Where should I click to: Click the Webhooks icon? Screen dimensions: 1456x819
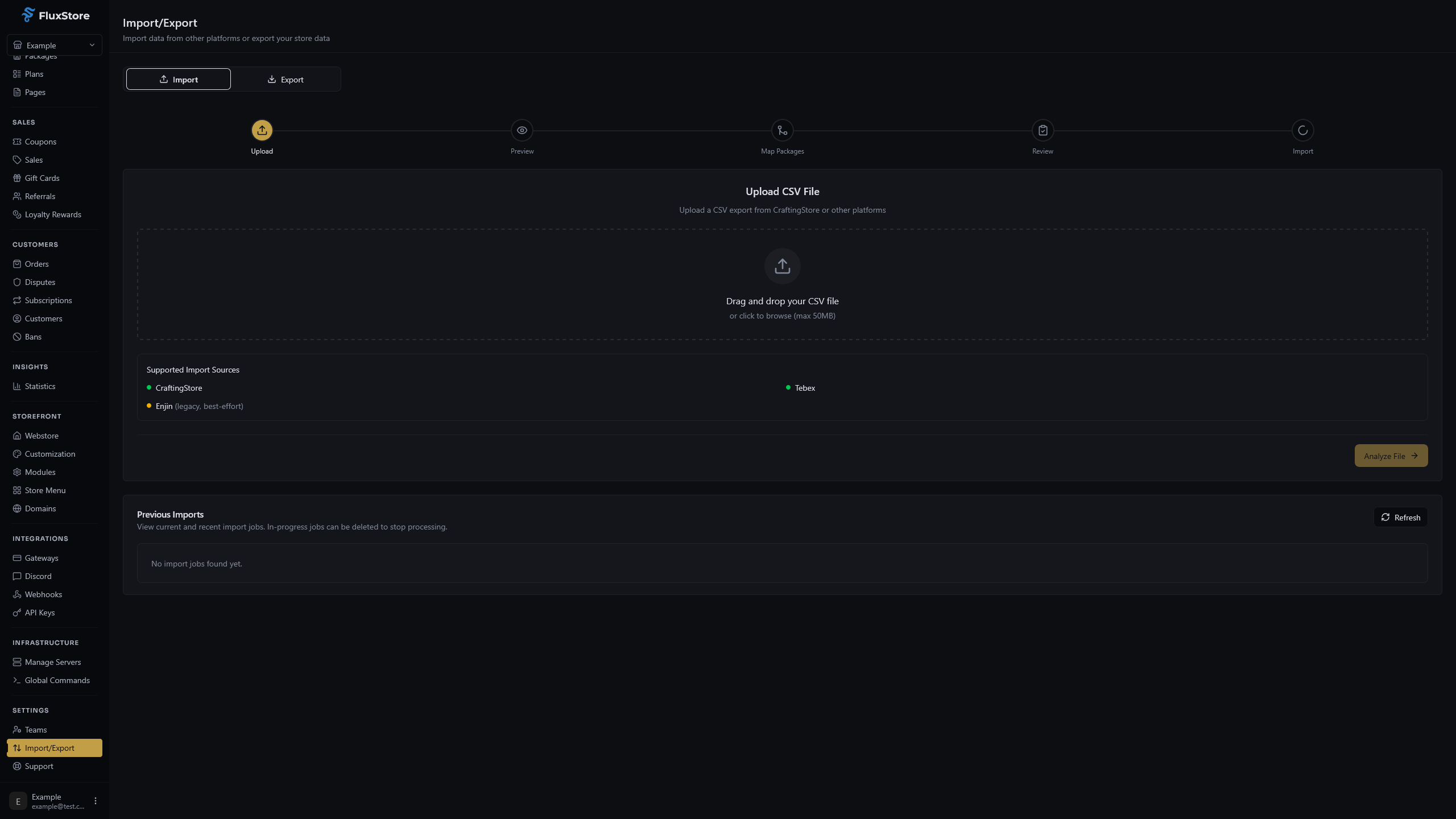(17, 594)
